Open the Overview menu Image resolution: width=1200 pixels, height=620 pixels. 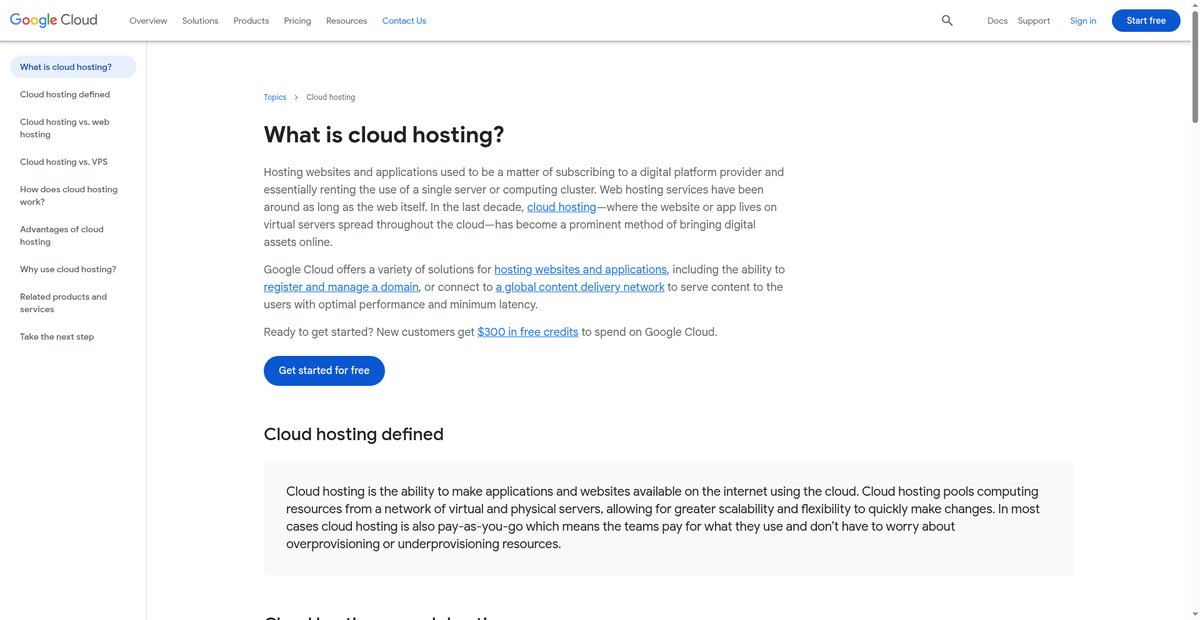pos(148,20)
